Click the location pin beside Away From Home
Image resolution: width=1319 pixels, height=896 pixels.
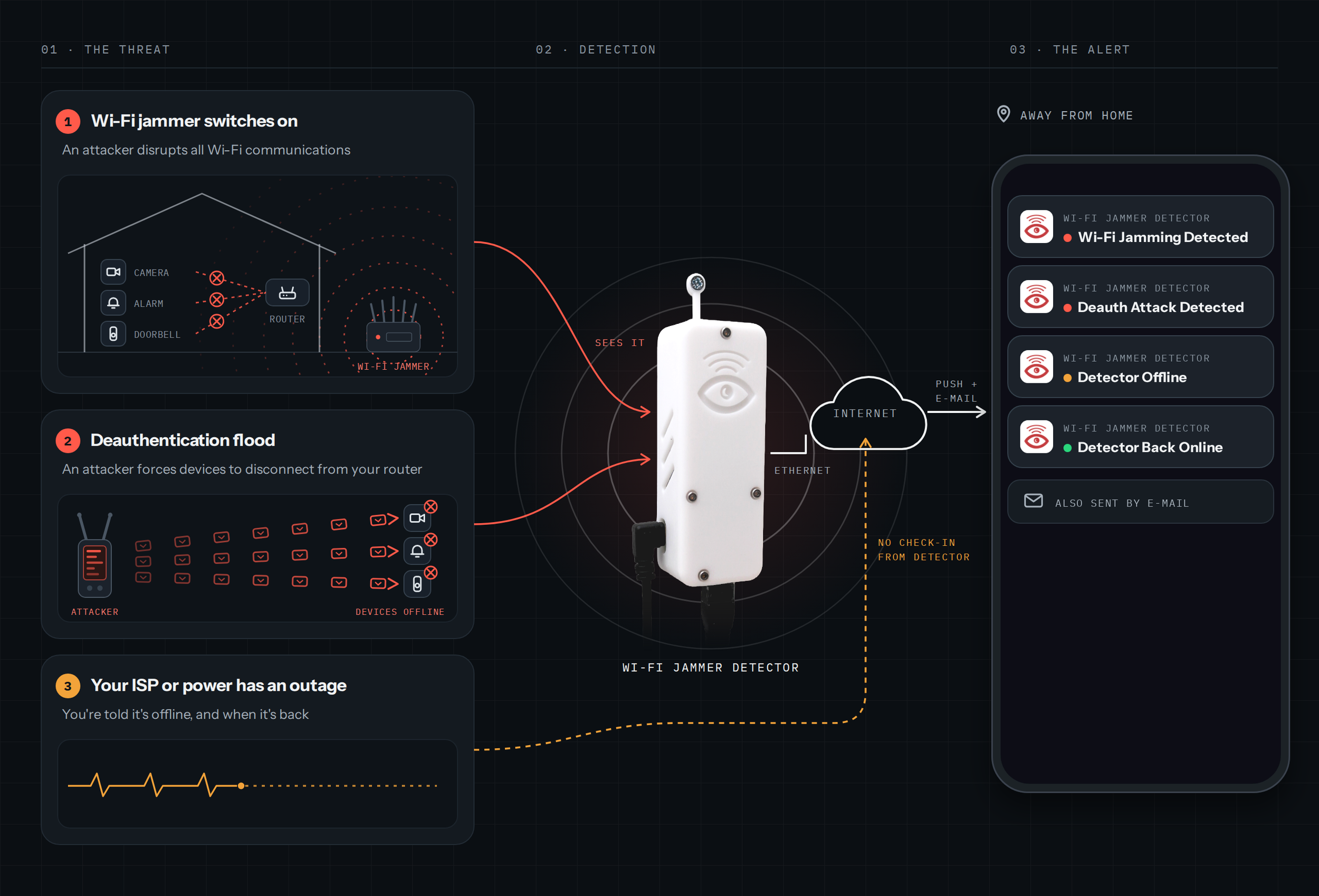pos(1003,114)
